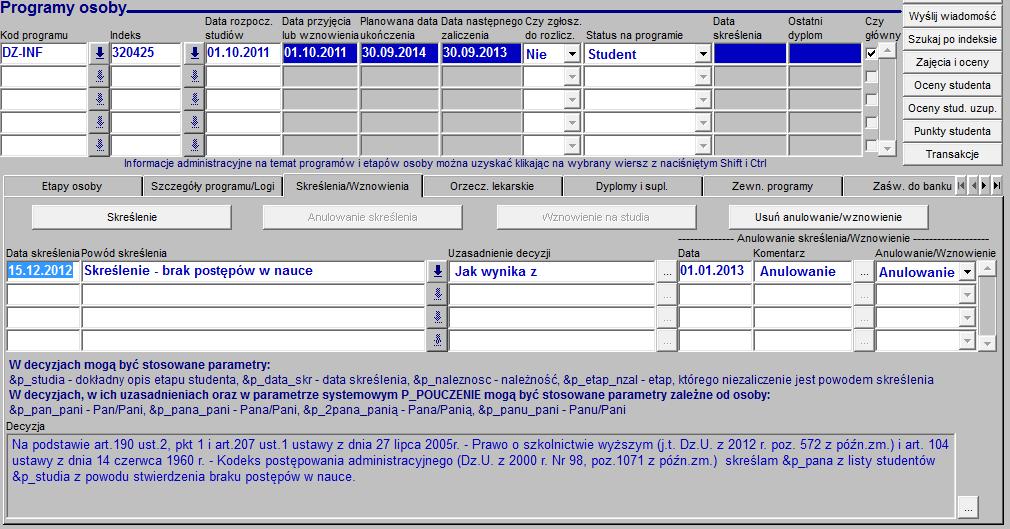Image resolution: width=1010 pixels, height=529 pixels.
Task: Select 'Data skreślenia' field 15.12.2012
Action: (43, 271)
